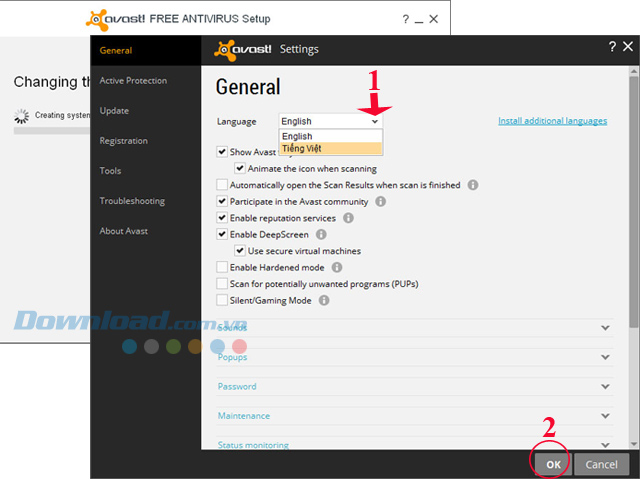Screen dimensions: 640x479
Task: Enable Automatically open Scan Results checkbox
Action: [222, 185]
